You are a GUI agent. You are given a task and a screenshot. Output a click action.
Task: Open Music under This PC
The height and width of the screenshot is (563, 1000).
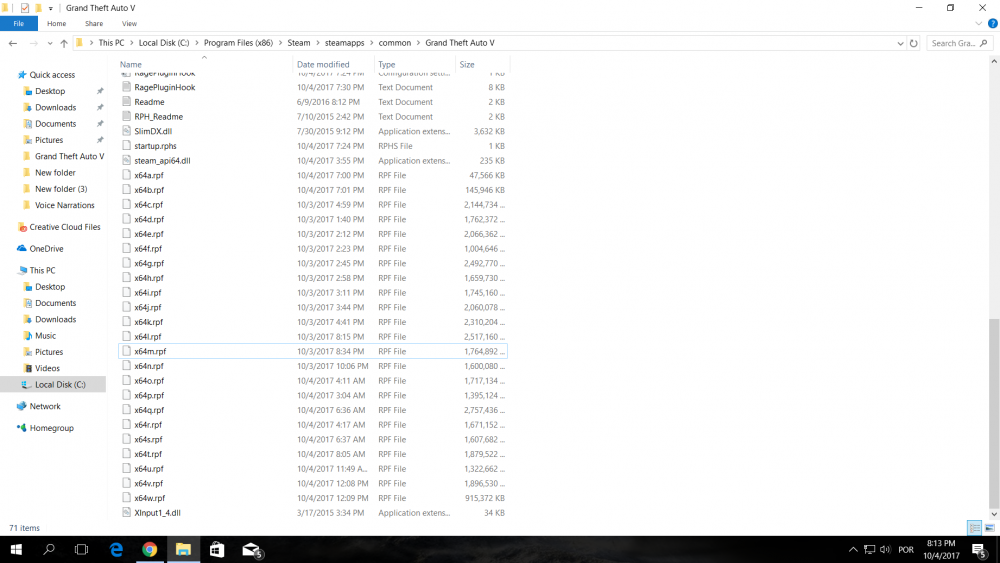click(45, 335)
